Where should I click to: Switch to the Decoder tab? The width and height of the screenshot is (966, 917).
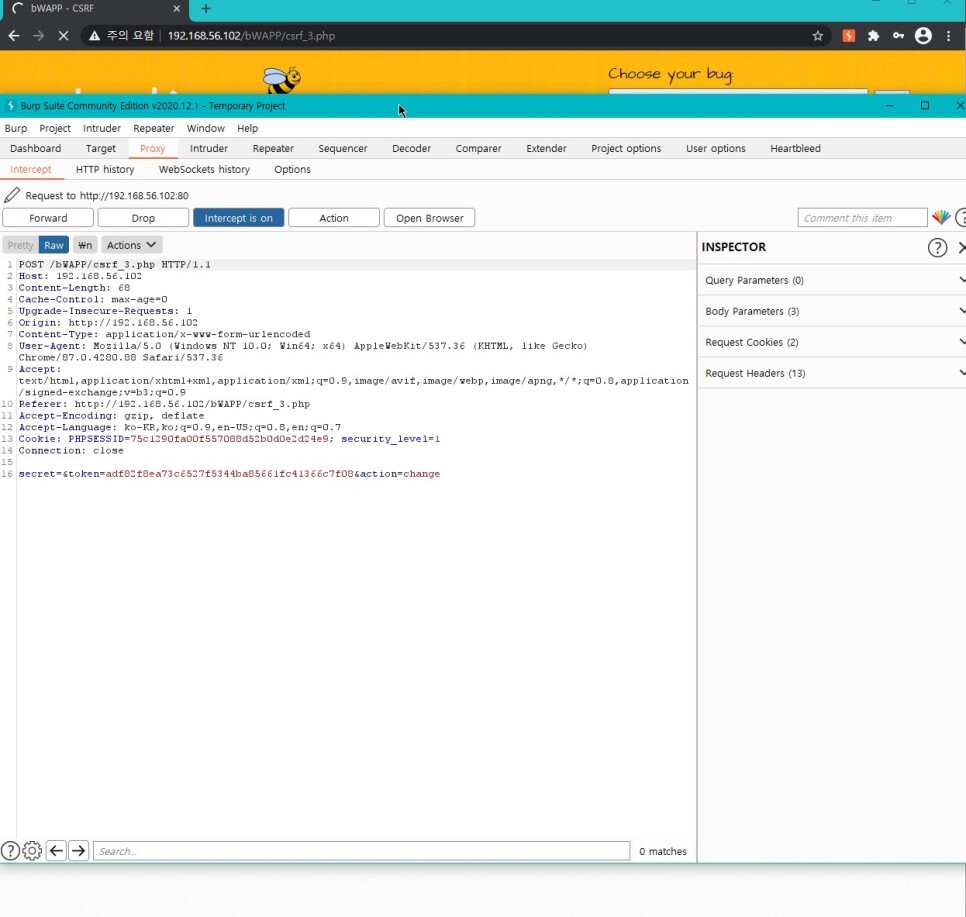tap(412, 149)
